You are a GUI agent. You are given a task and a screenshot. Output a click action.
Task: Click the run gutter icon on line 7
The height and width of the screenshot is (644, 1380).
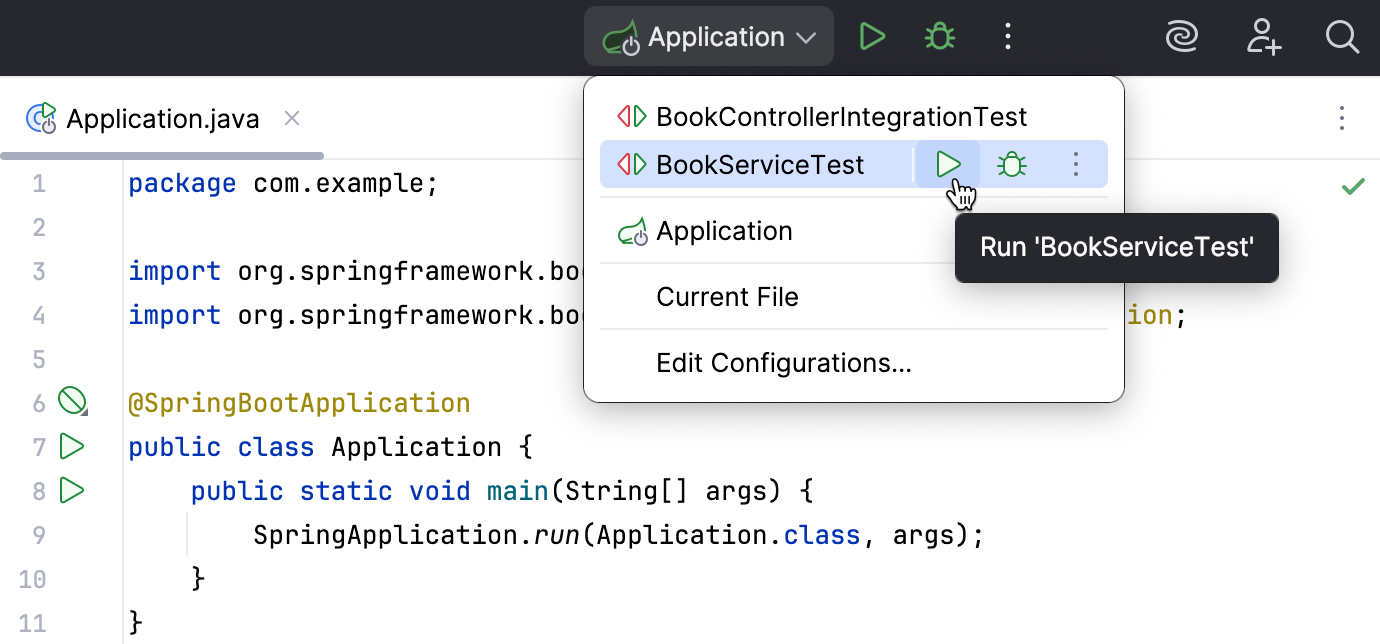point(72,446)
